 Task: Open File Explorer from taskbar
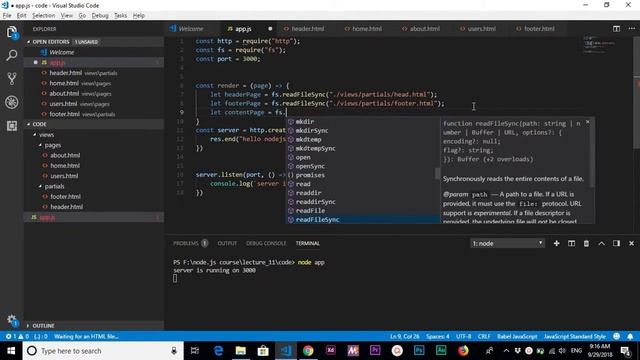pos(241,351)
